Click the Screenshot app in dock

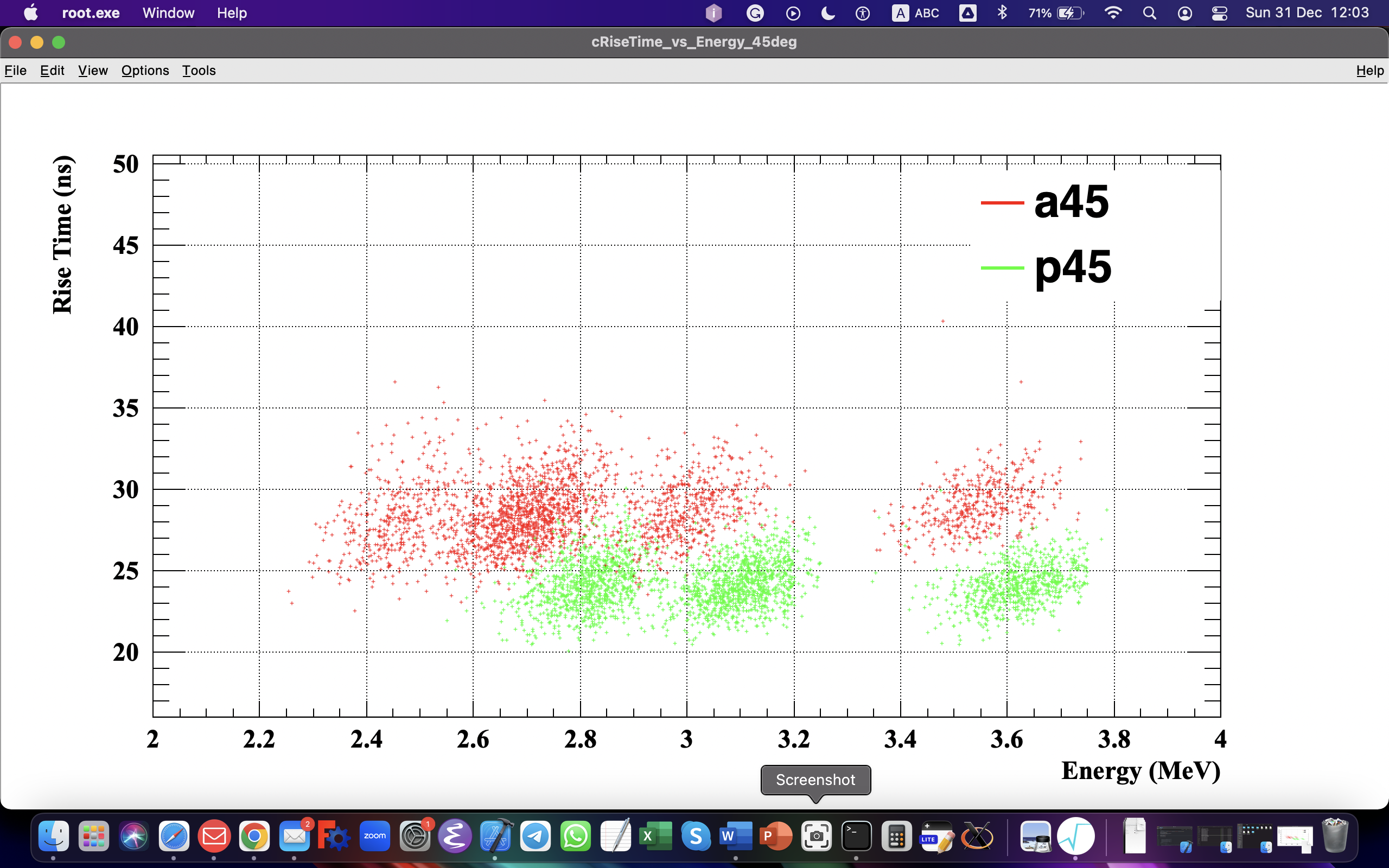(816, 836)
